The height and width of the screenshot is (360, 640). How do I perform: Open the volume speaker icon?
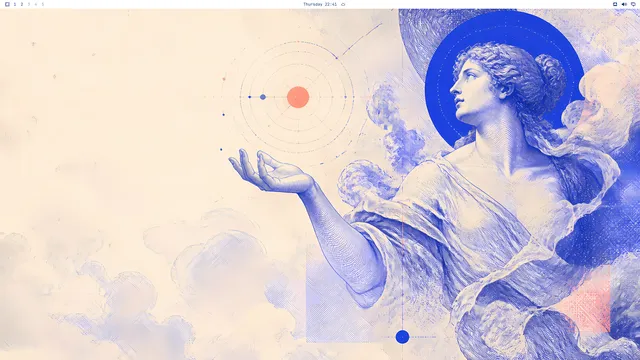[x=624, y=4]
